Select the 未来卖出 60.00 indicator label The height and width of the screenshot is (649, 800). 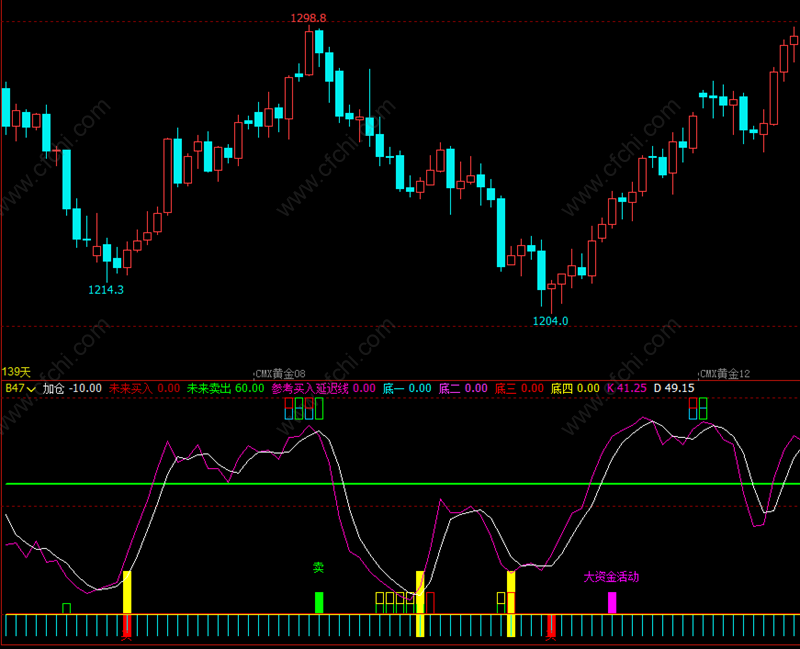pyautogui.click(x=226, y=388)
